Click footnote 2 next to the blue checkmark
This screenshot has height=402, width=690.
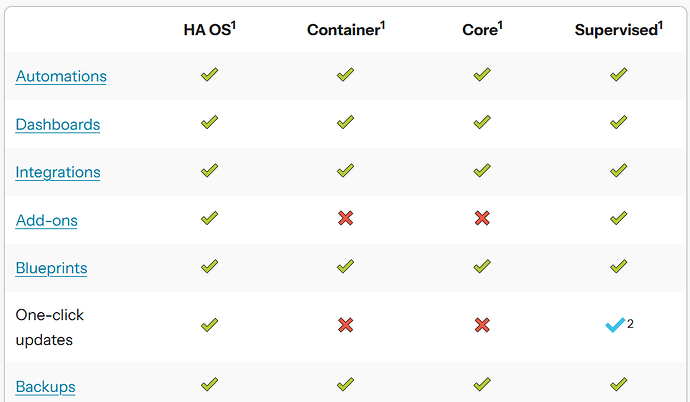pyautogui.click(x=630, y=324)
